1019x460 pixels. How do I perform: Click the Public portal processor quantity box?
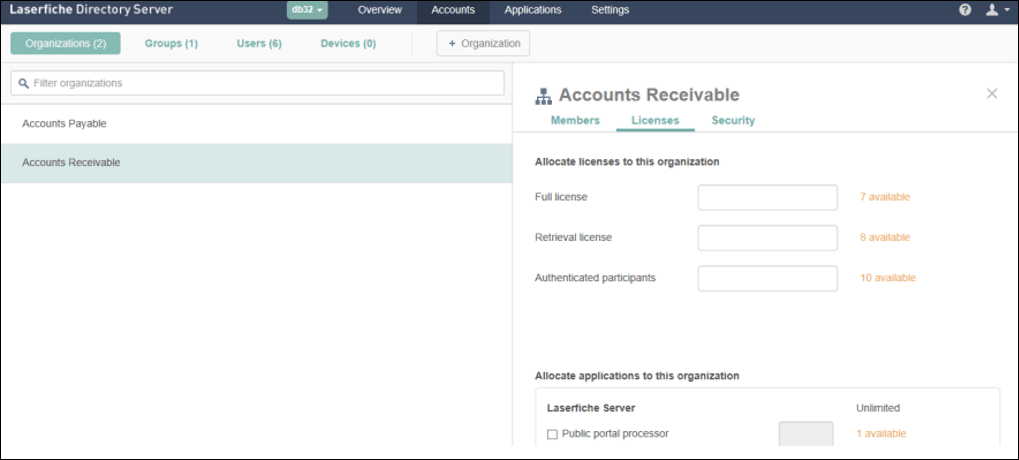[806, 433]
